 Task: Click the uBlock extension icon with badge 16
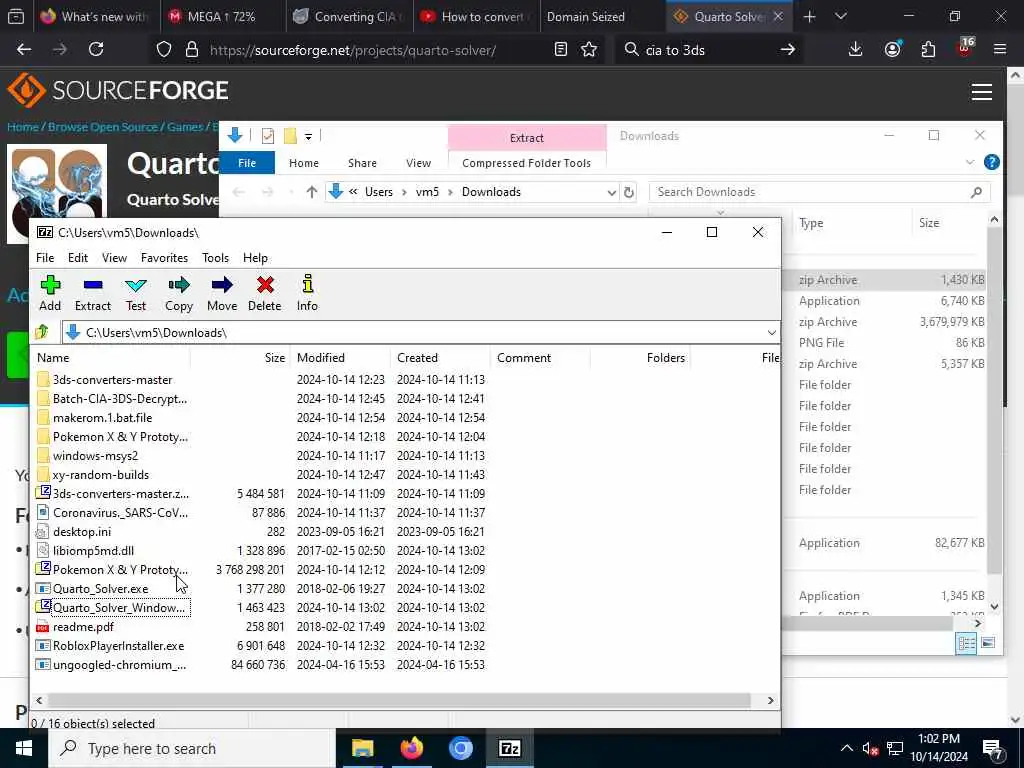[x=965, y=48]
